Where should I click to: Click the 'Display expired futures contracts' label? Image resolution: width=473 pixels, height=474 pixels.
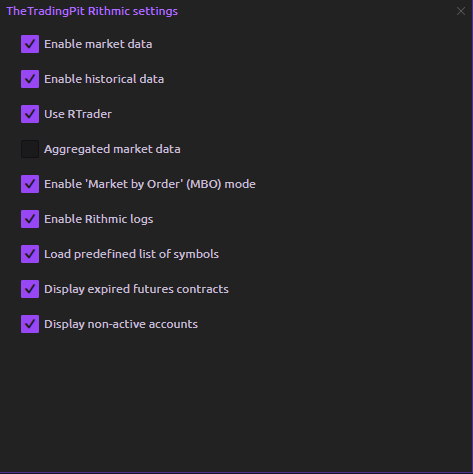[136, 289]
